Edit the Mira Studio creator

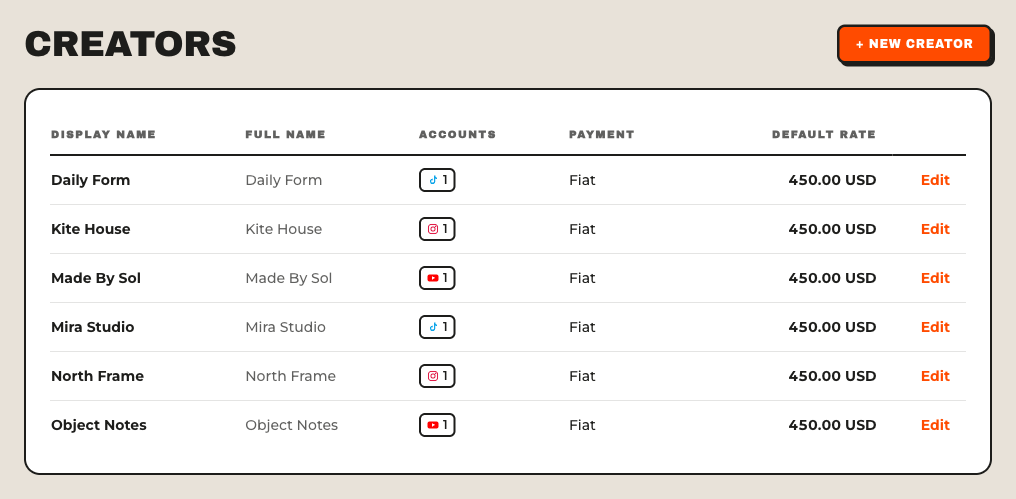click(935, 327)
